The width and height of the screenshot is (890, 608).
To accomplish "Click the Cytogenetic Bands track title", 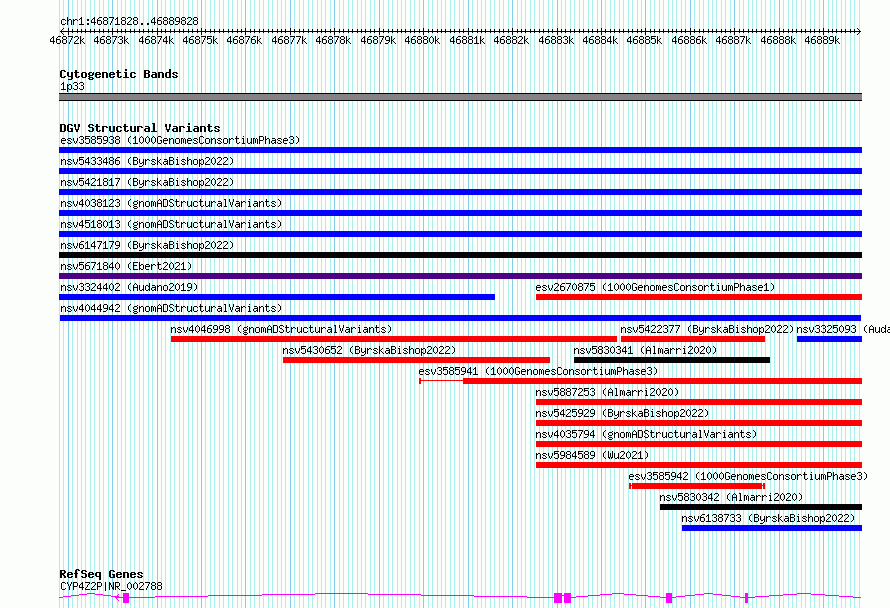I will pyautogui.click(x=119, y=74).
